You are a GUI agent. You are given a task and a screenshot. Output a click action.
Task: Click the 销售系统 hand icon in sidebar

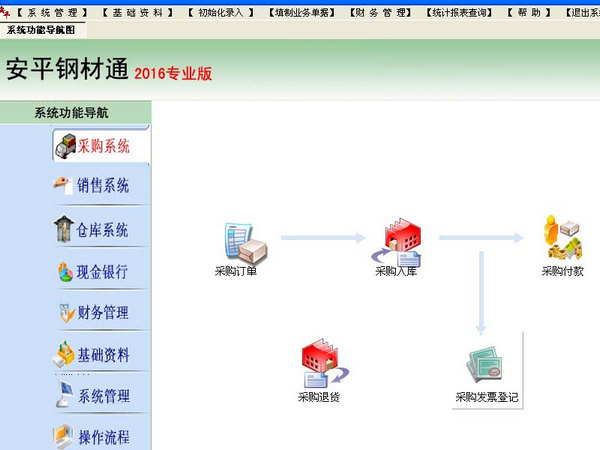point(63,185)
